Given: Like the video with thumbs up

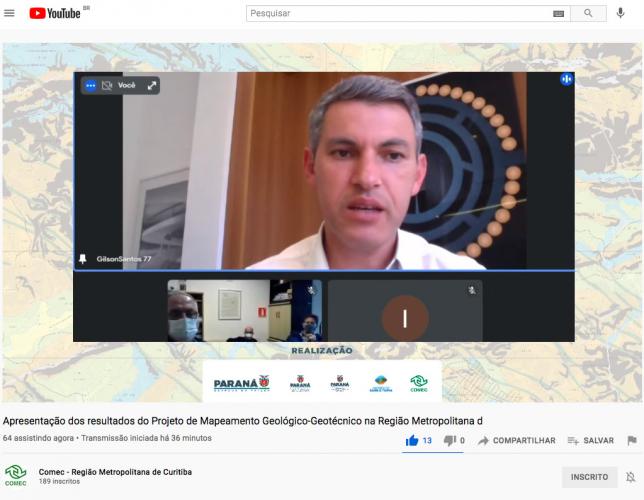Looking at the screenshot, I should pyautogui.click(x=412, y=440).
